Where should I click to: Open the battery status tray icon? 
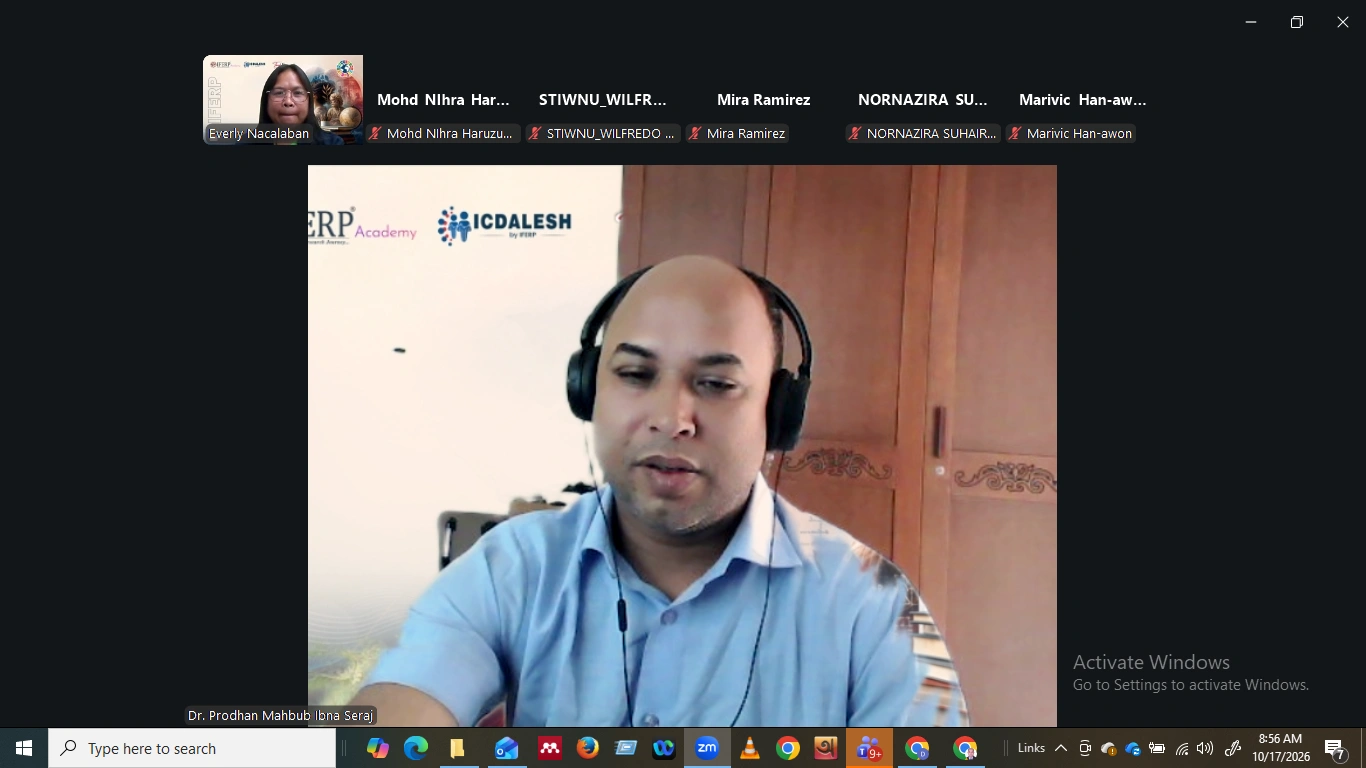tap(1157, 748)
